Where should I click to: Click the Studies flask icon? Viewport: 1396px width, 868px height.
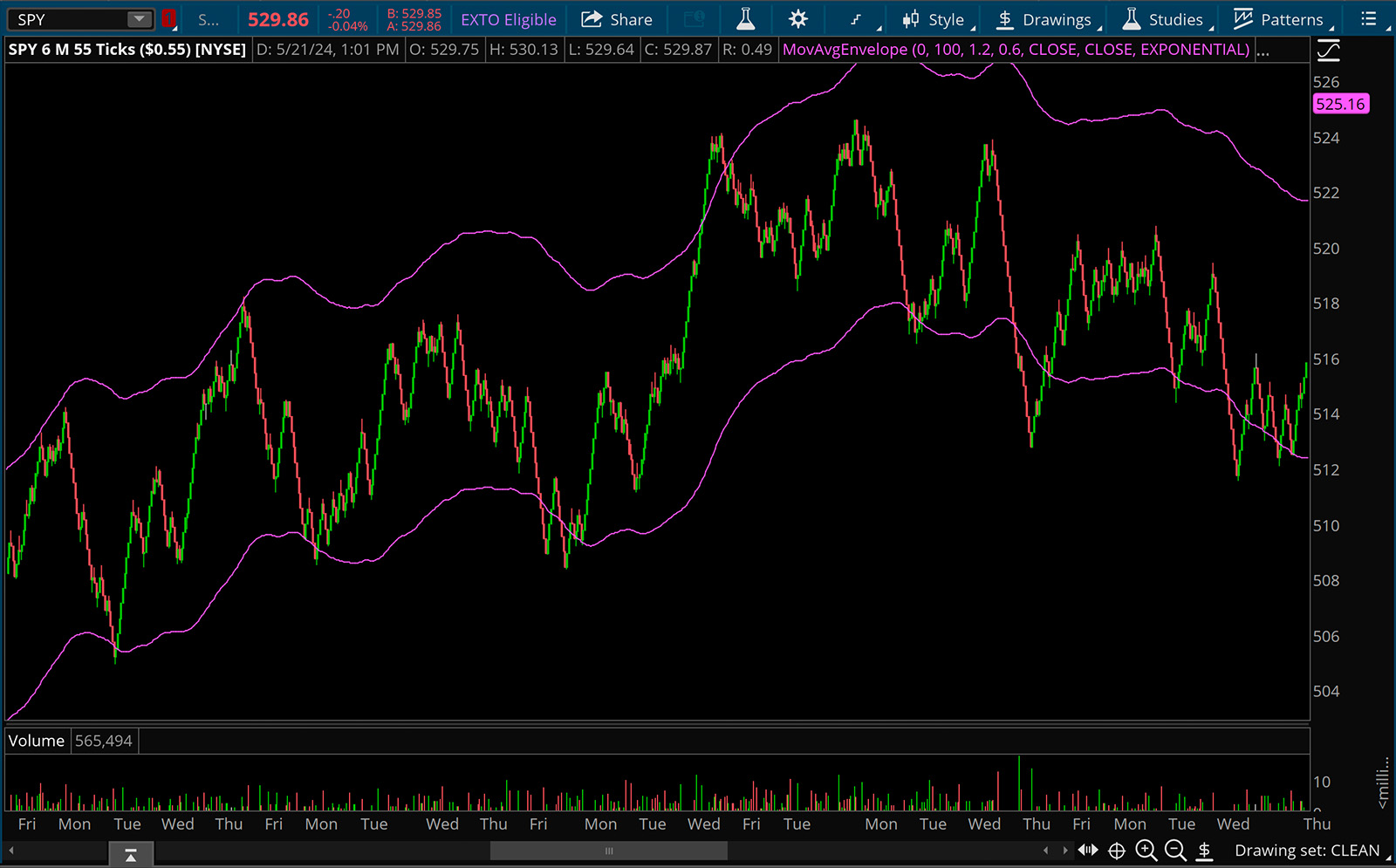[1132, 18]
